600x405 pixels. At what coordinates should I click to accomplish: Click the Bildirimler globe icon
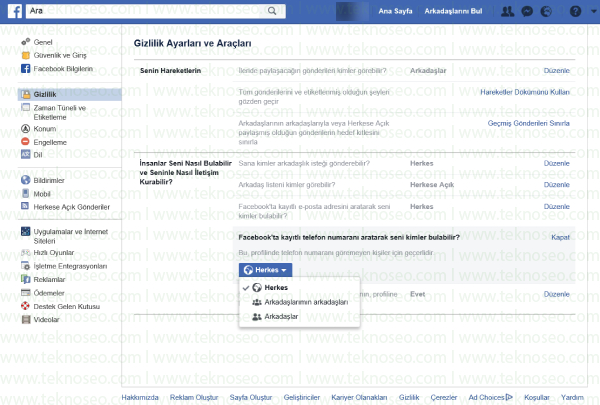(x=26, y=180)
